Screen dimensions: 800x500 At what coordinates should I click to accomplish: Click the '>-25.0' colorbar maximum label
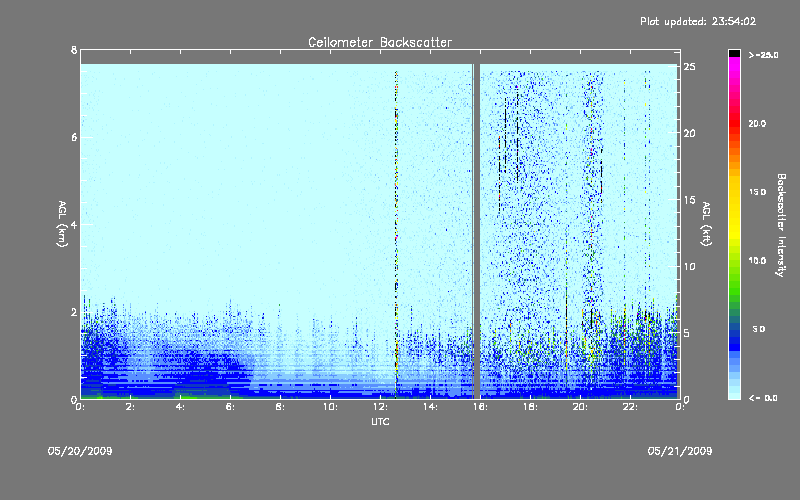763,55
